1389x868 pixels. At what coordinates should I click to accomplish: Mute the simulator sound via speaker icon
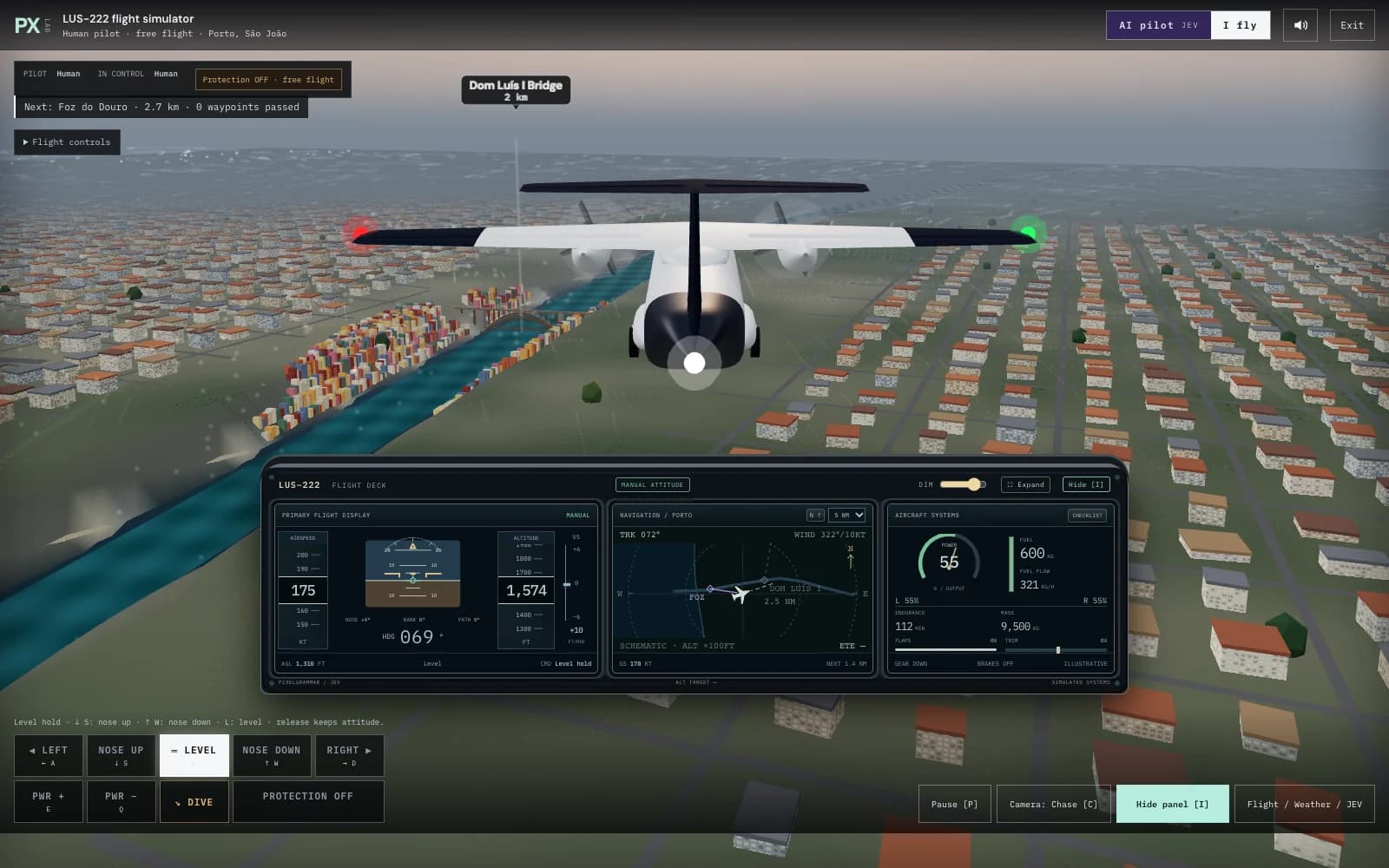[x=1300, y=25]
